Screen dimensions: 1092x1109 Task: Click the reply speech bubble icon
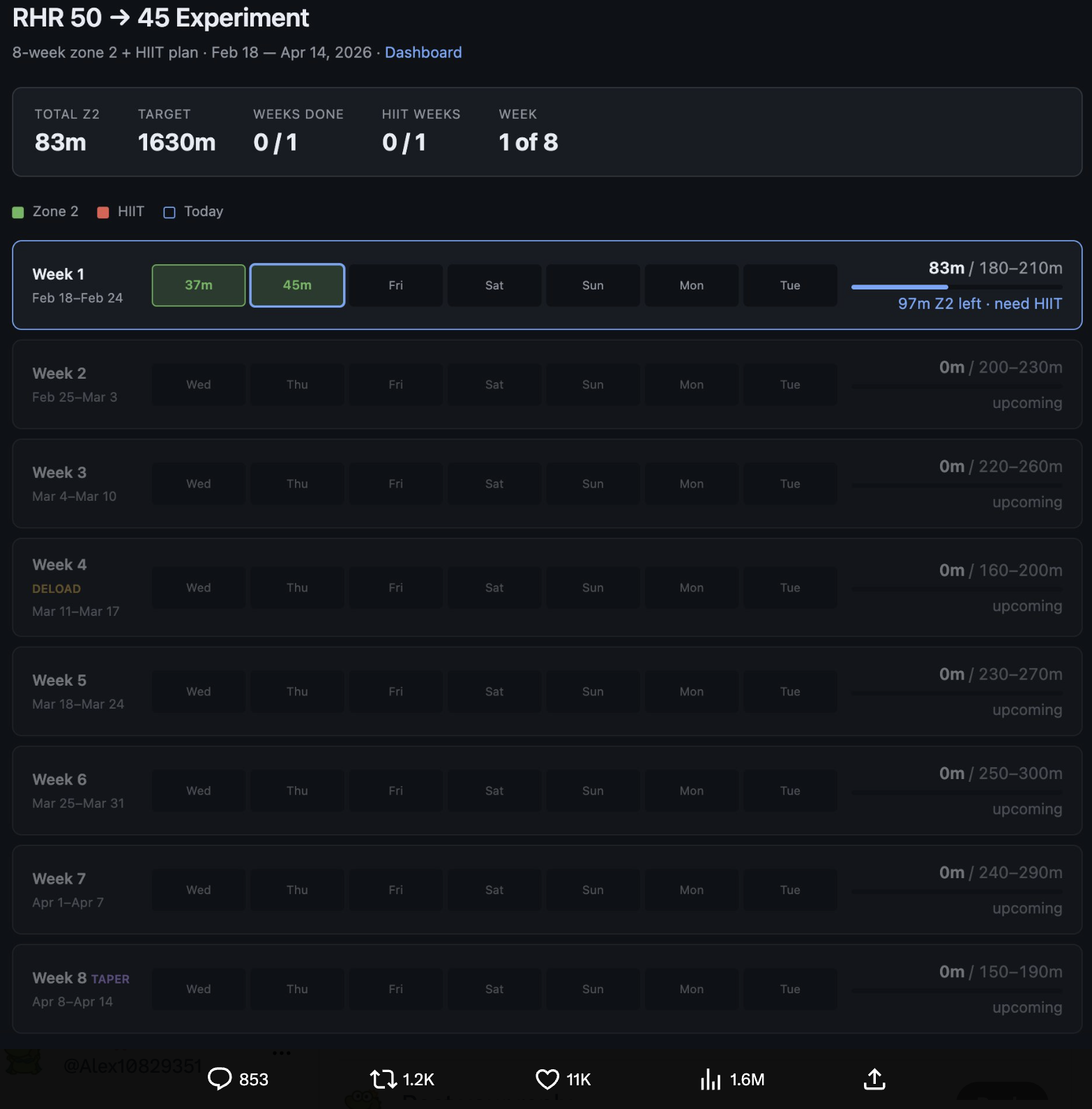pos(220,1079)
